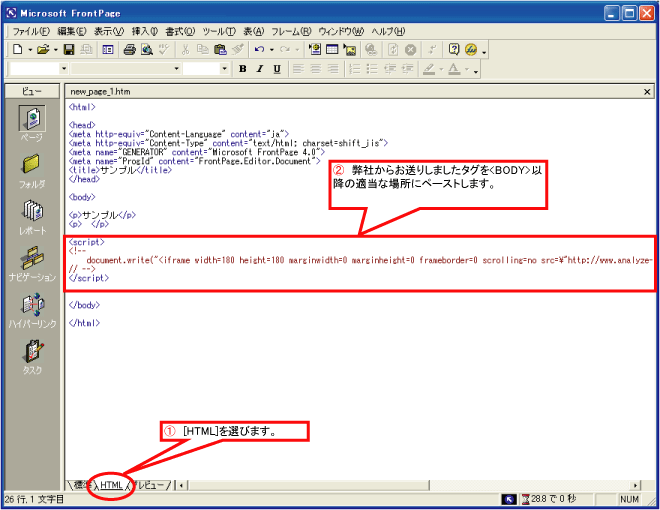The width and height of the screenshot is (660, 510).
Task: Open a file with the folder icon
Action: point(43,49)
